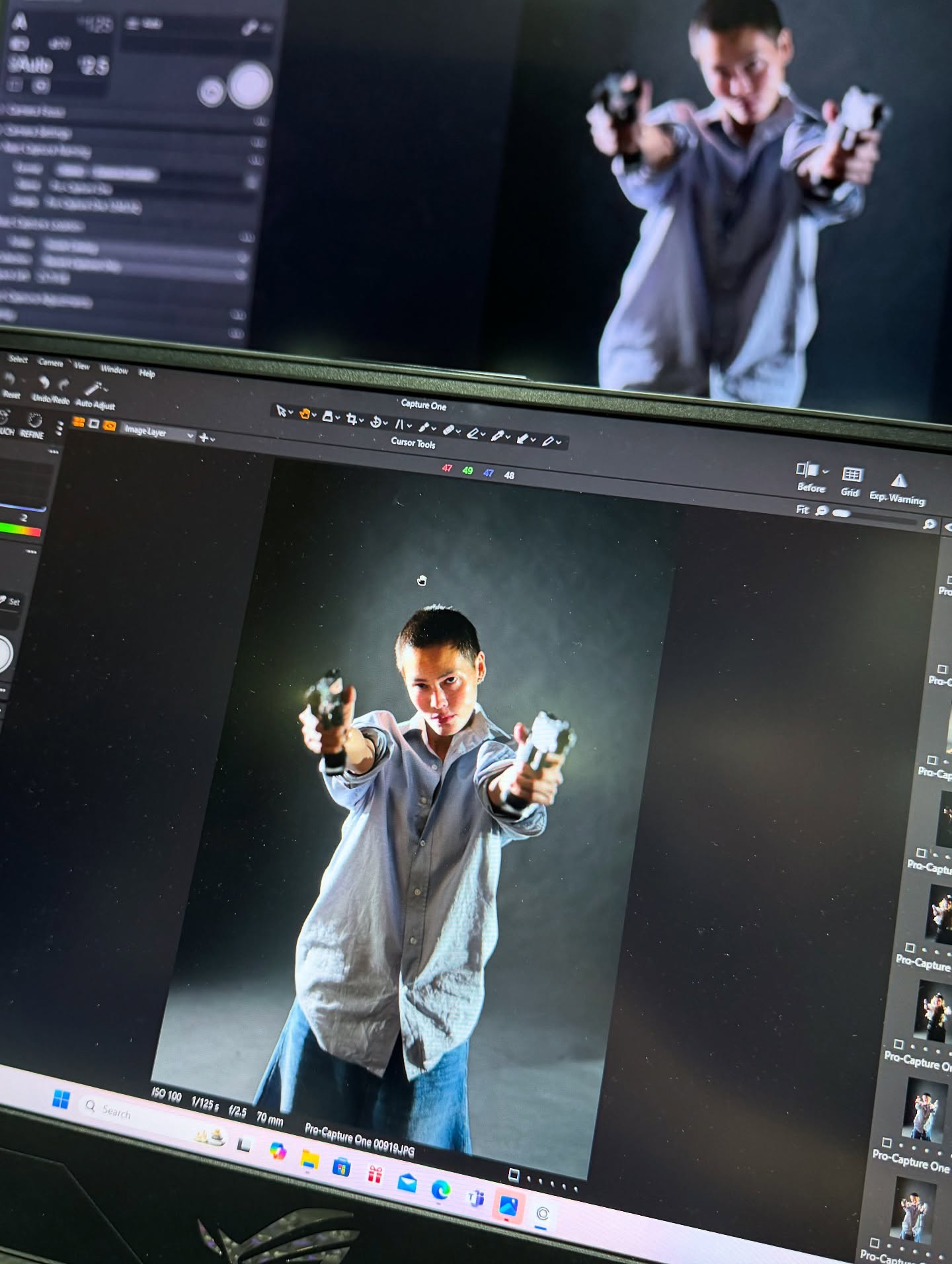Switch to the REFINE tool tab
The image size is (952, 1264).
[32, 426]
